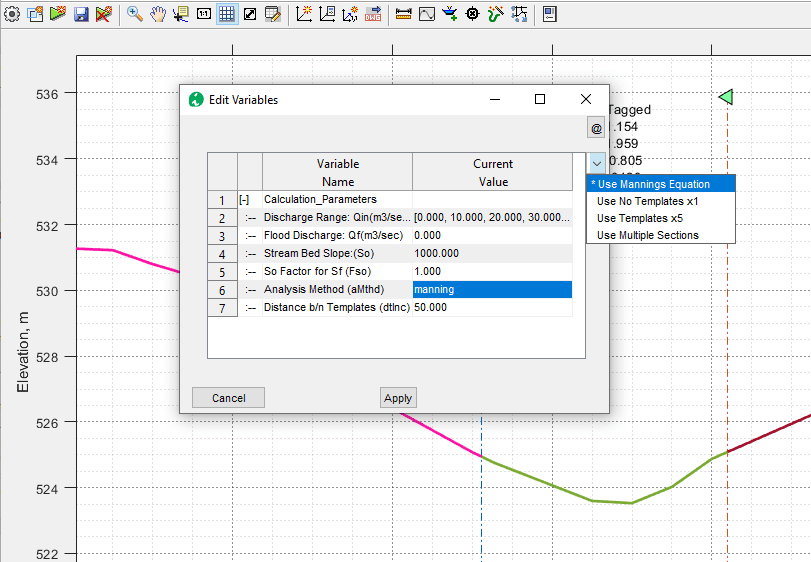
Task: Click the new axes with star icon
Action: pyautogui.click(x=304, y=14)
